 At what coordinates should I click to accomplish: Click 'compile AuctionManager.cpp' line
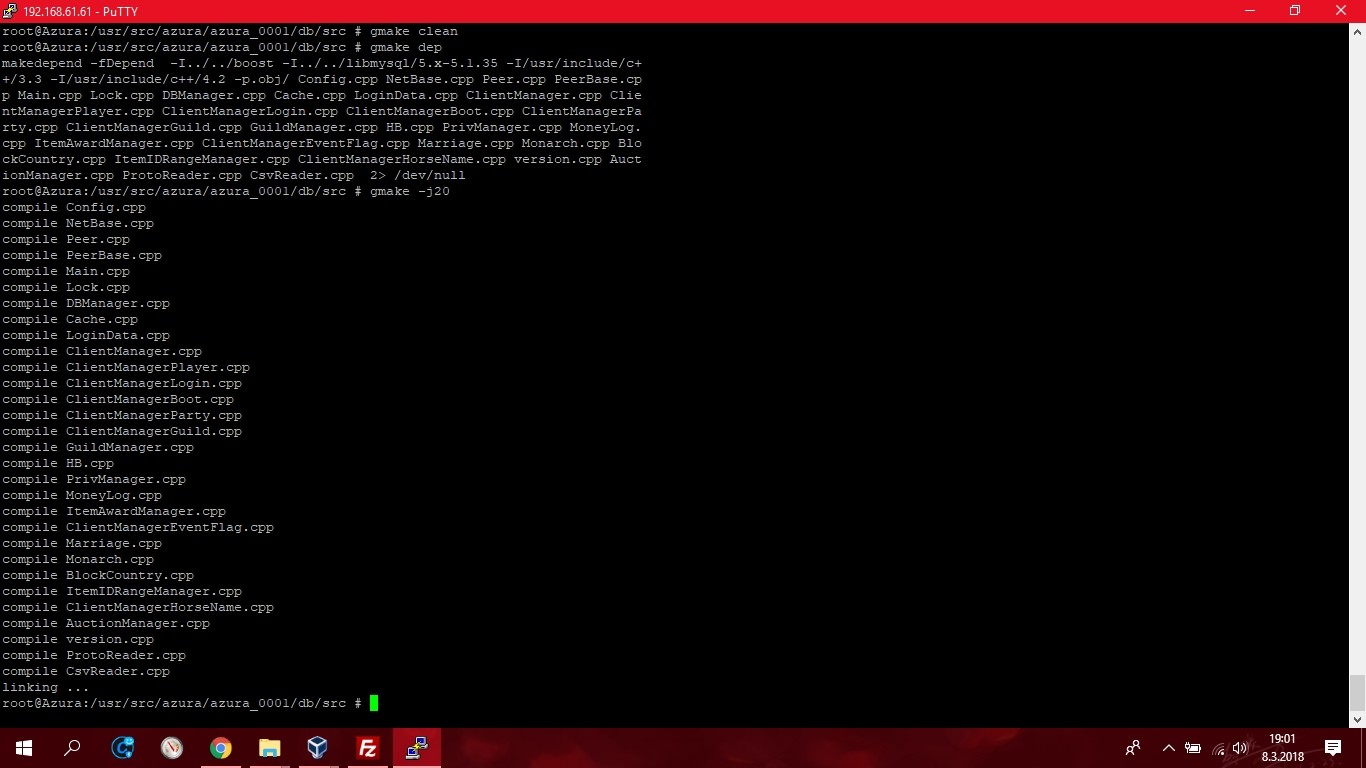[x=106, y=623]
